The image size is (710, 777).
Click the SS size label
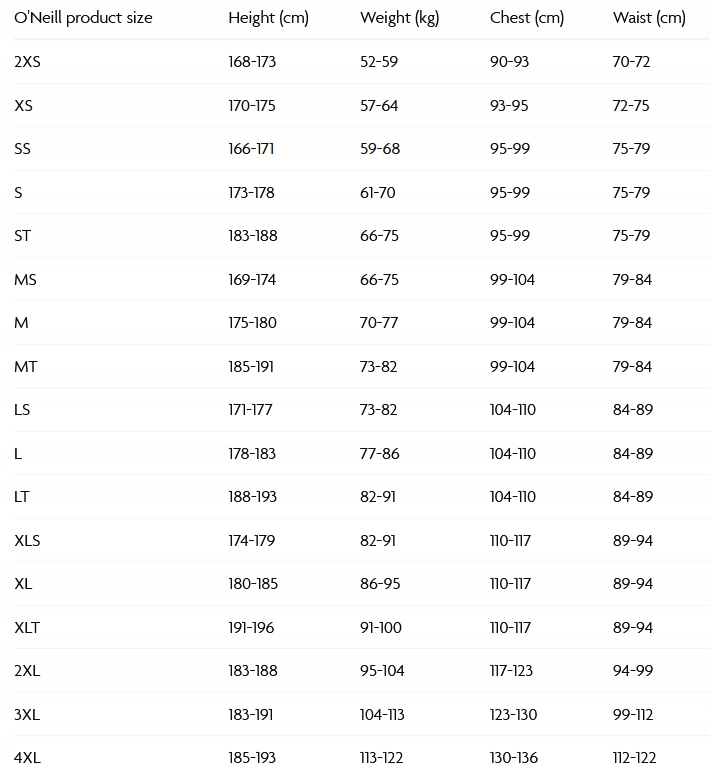[23, 149]
